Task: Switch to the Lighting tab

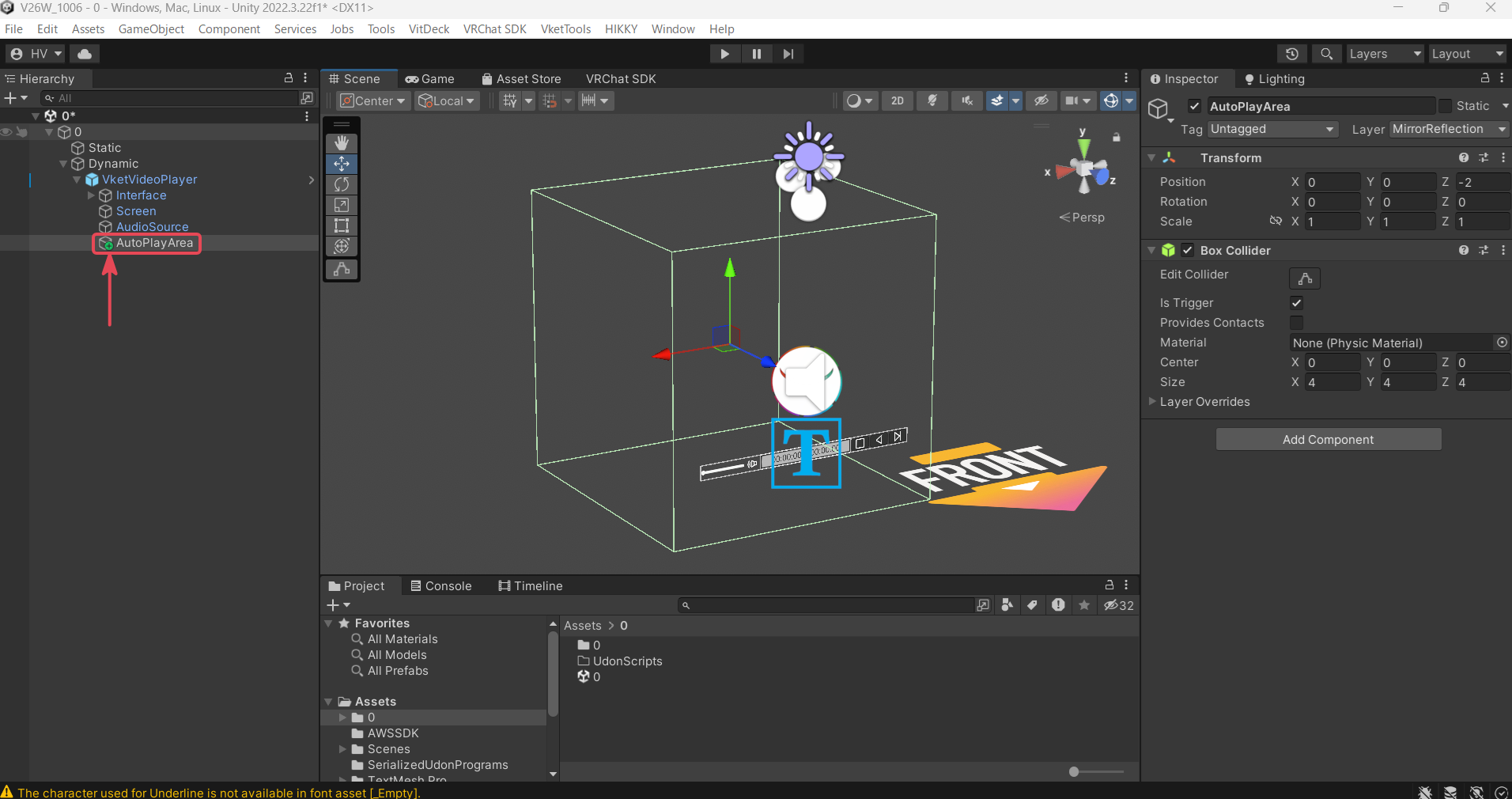Action: (1274, 79)
